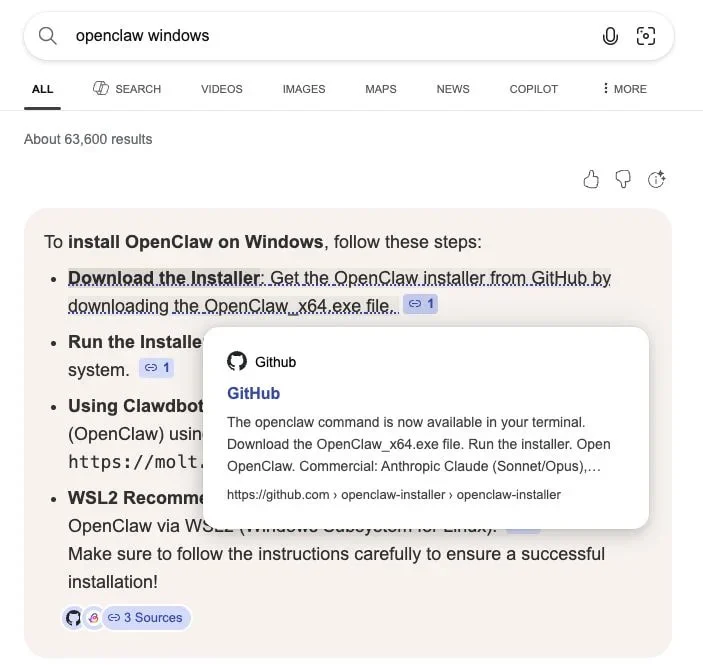Expand the 3 Sources list
This screenshot has height=671, width=703.
point(146,618)
